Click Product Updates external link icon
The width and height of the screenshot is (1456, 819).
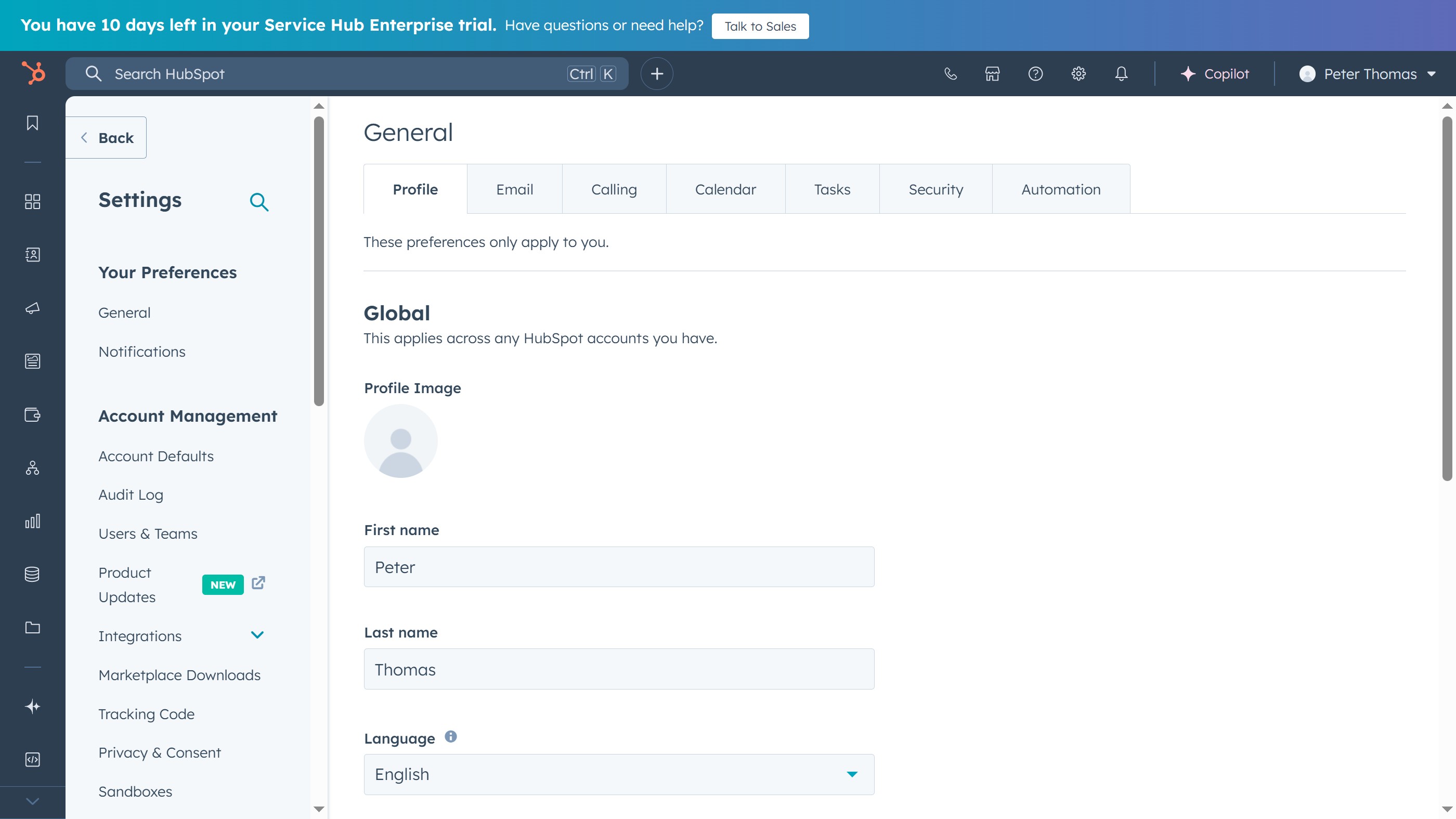coord(258,583)
